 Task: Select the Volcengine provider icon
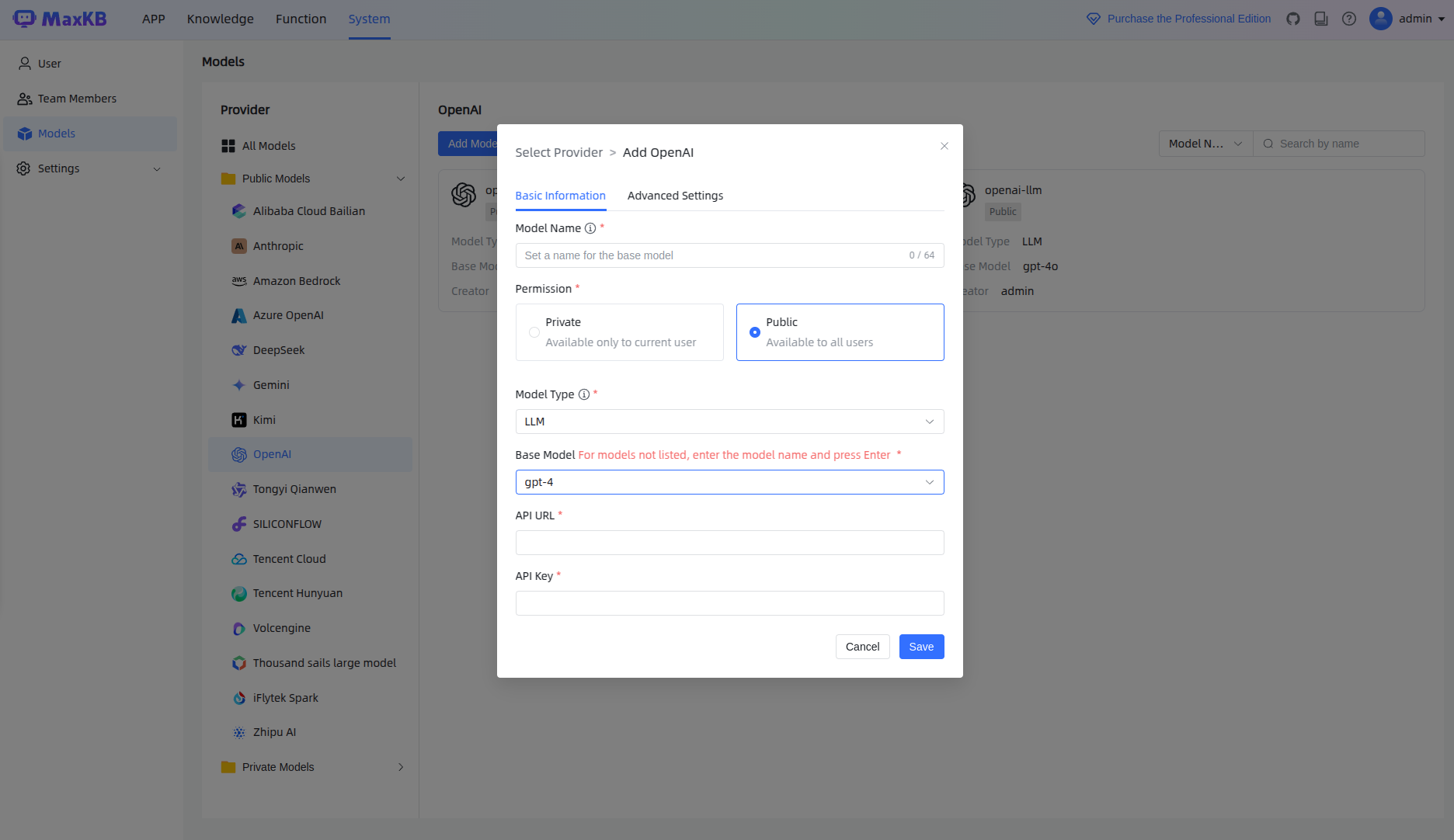239,628
